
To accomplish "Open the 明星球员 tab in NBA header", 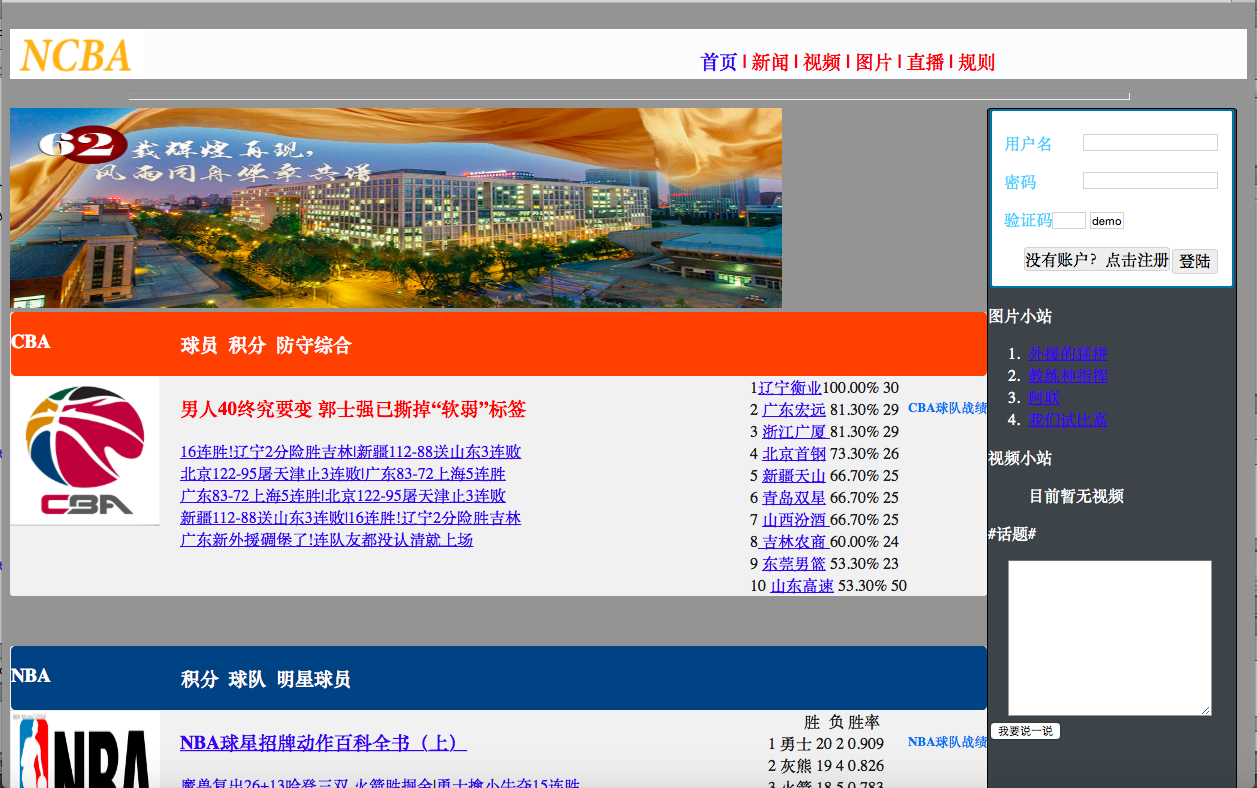I will coord(314,680).
